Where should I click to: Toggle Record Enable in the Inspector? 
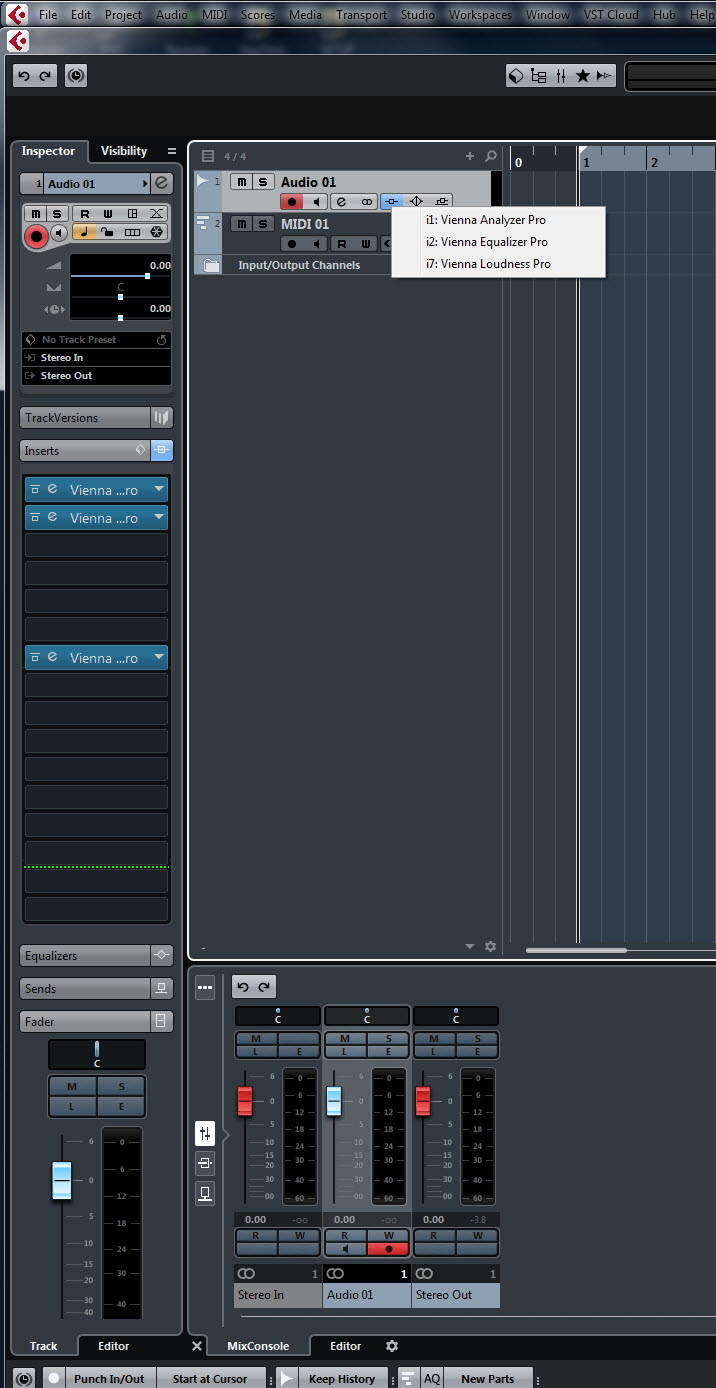37,237
